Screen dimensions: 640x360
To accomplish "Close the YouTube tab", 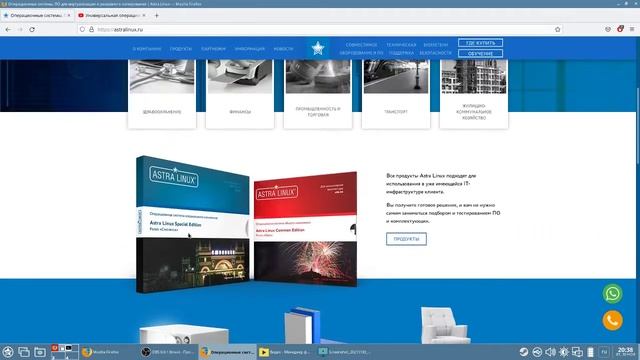I will [x=144, y=16].
